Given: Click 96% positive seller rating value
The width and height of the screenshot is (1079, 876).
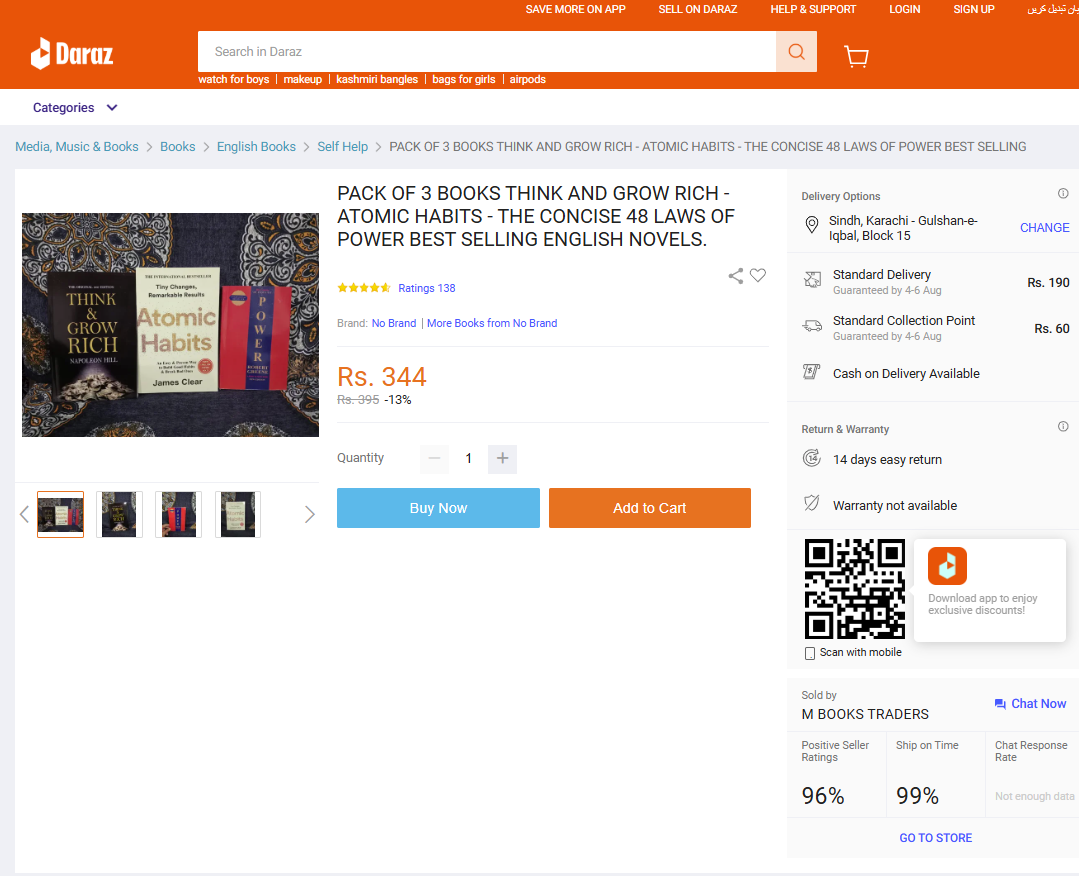Looking at the screenshot, I should 823,795.
